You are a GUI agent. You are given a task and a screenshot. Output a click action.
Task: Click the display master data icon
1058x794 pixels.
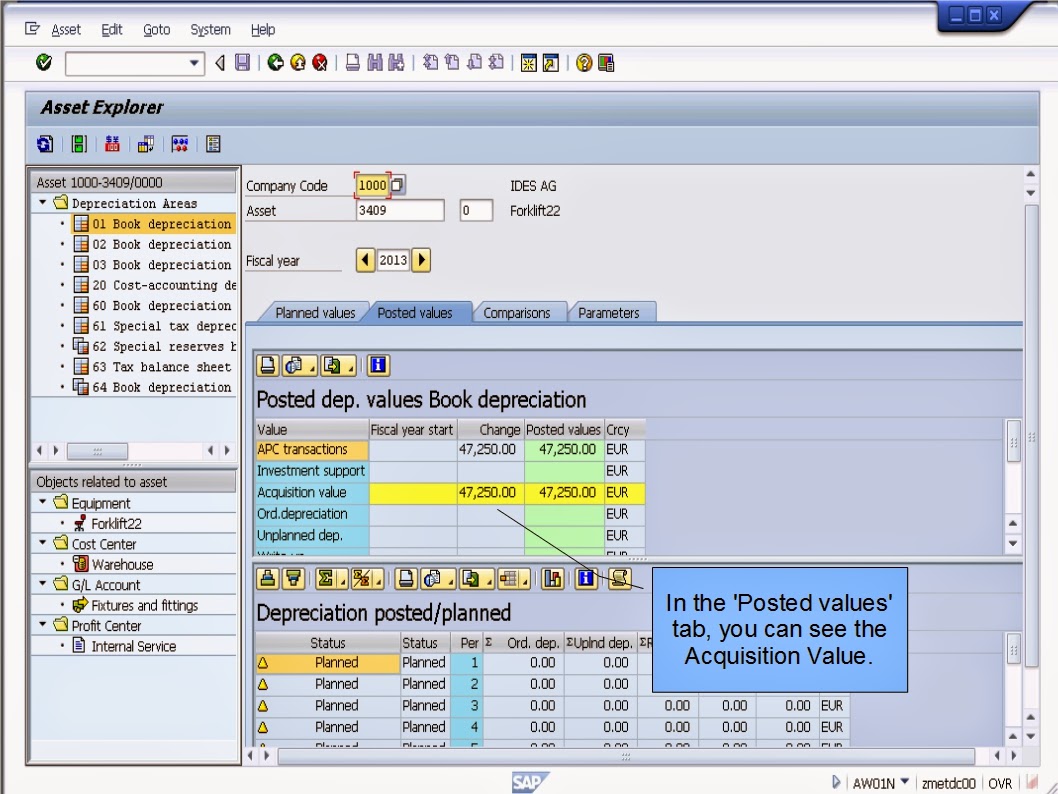[x=212, y=143]
